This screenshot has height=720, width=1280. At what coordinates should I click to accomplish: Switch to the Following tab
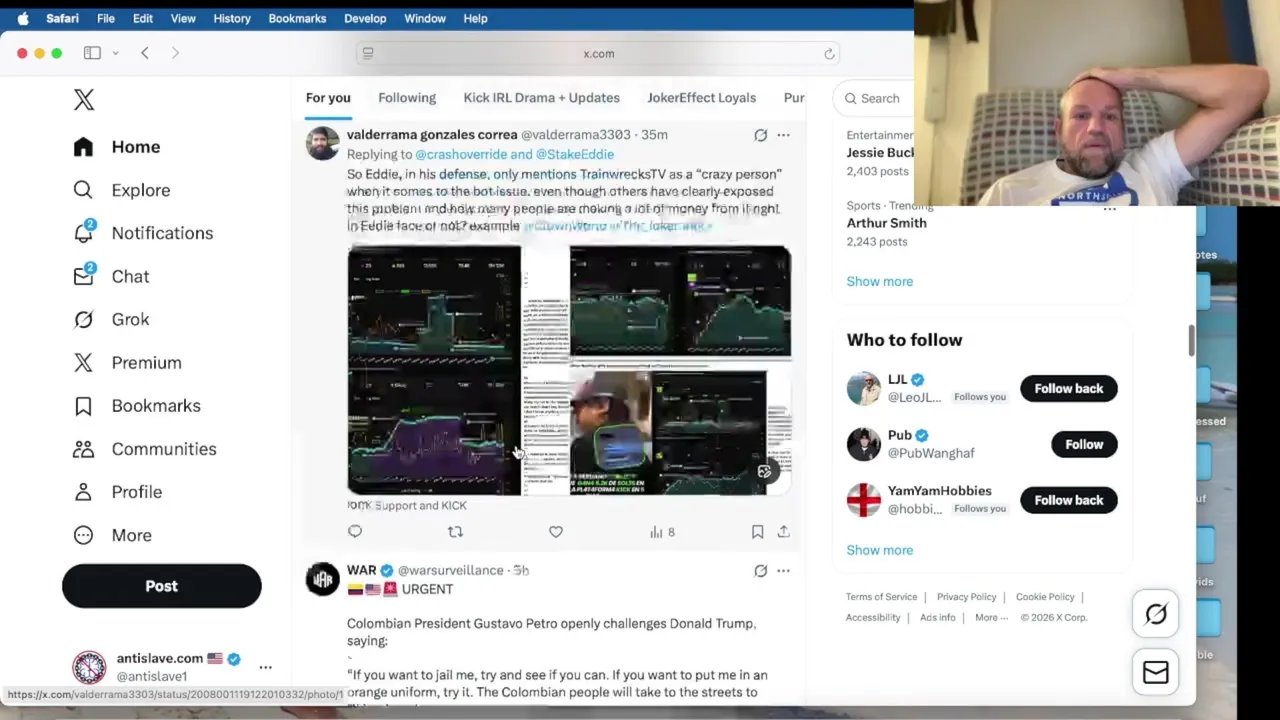point(407,98)
